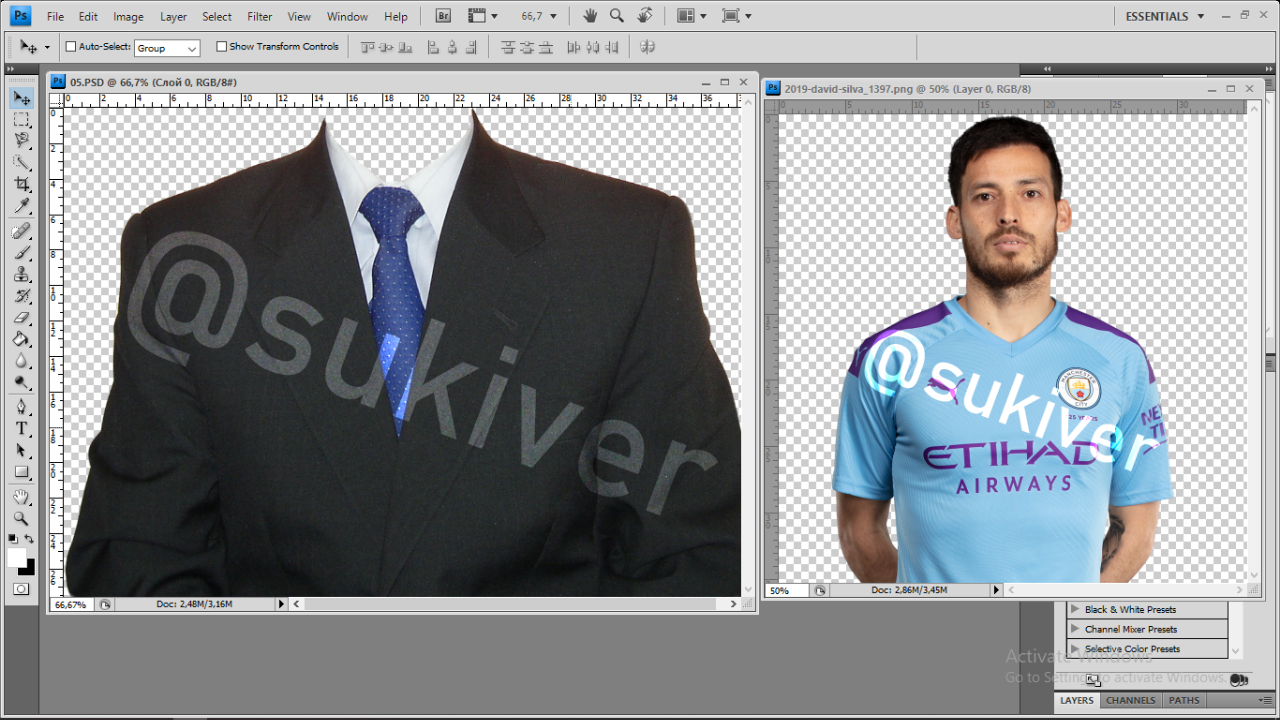Select the Rectangle shape tool
The height and width of the screenshot is (720, 1280).
point(21,472)
